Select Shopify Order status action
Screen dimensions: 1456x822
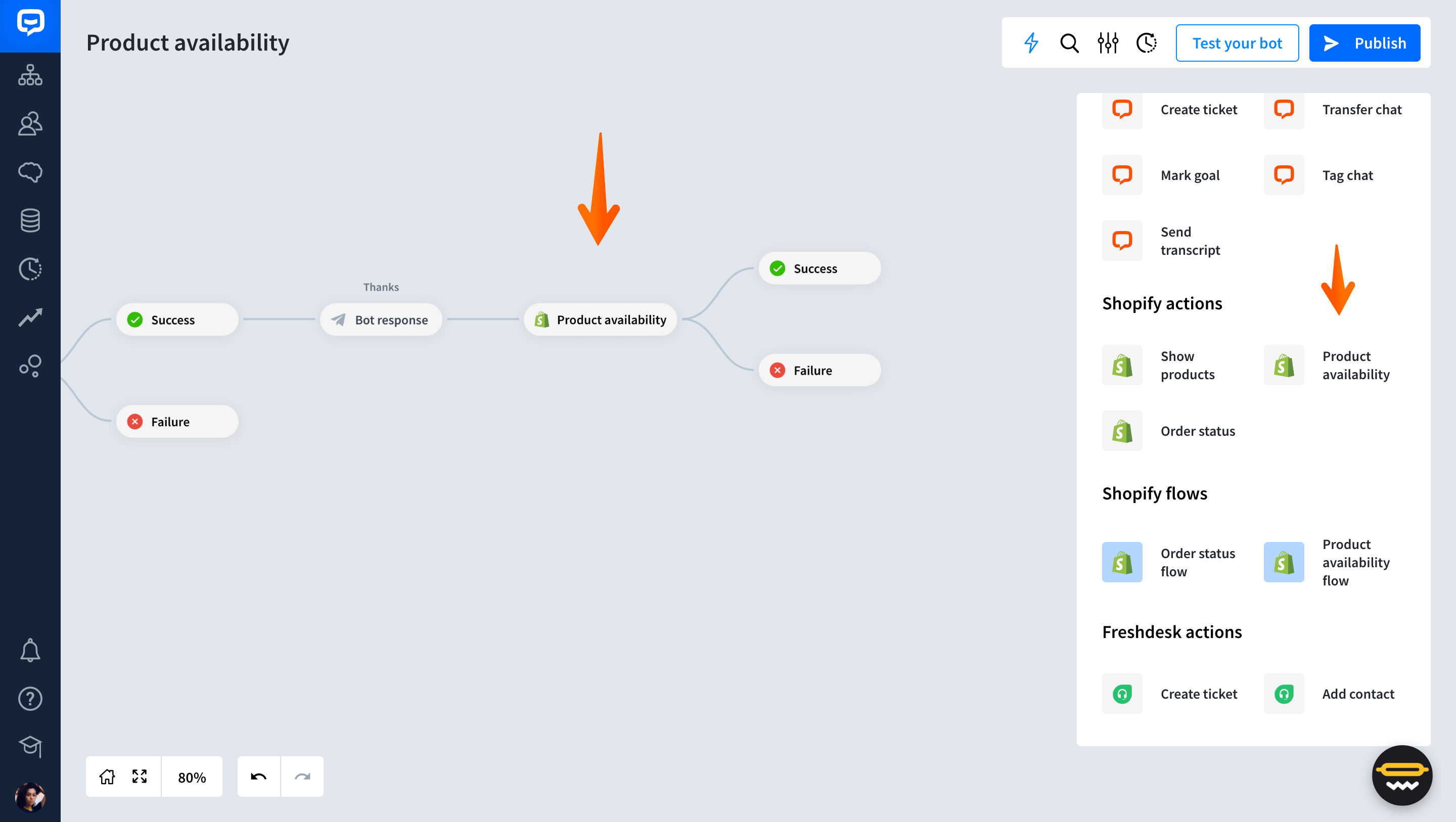coord(1168,431)
